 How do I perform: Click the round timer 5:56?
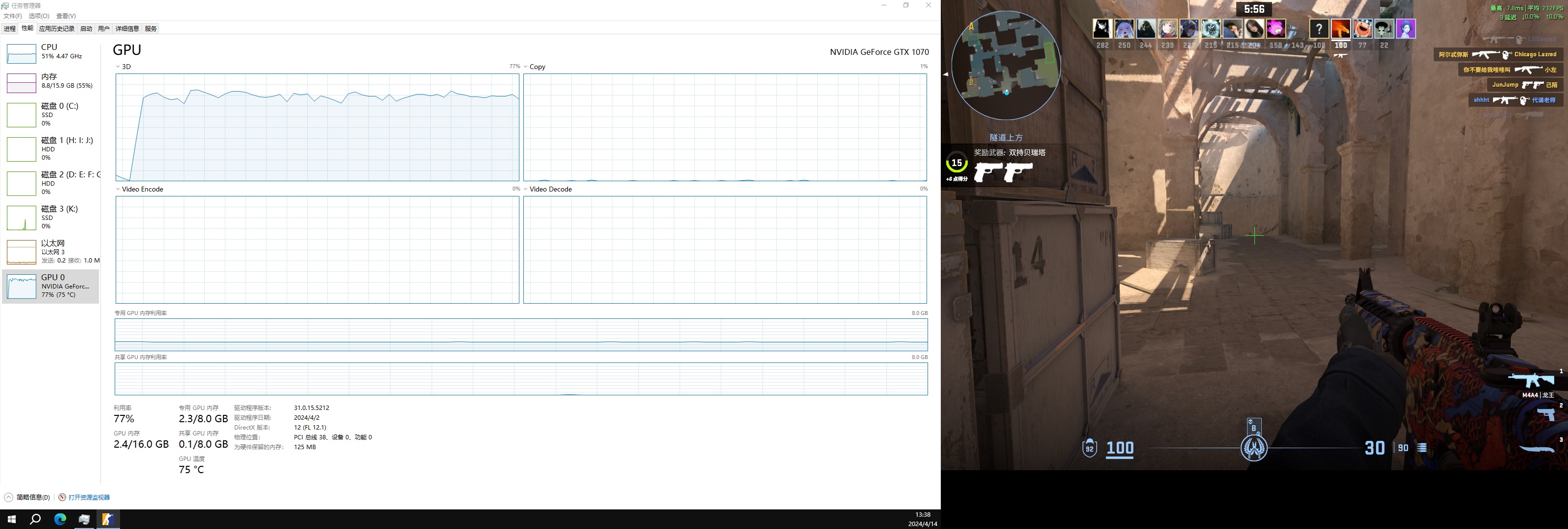click(x=1254, y=9)
